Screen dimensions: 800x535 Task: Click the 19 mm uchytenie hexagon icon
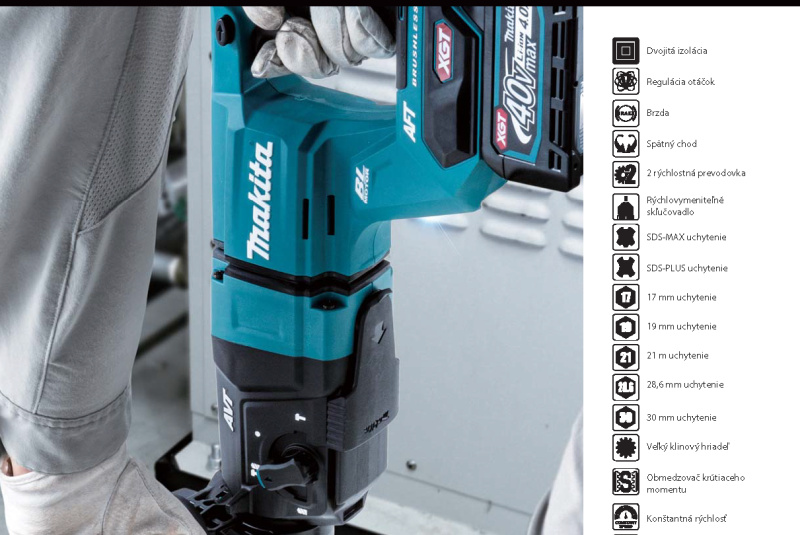point(626,327)
